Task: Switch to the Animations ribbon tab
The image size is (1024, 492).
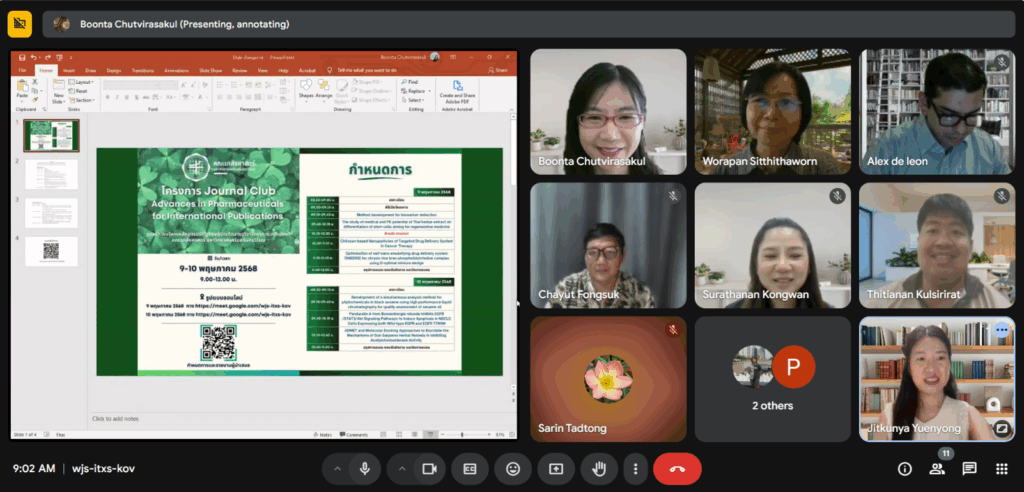Action: click(176, 71)
